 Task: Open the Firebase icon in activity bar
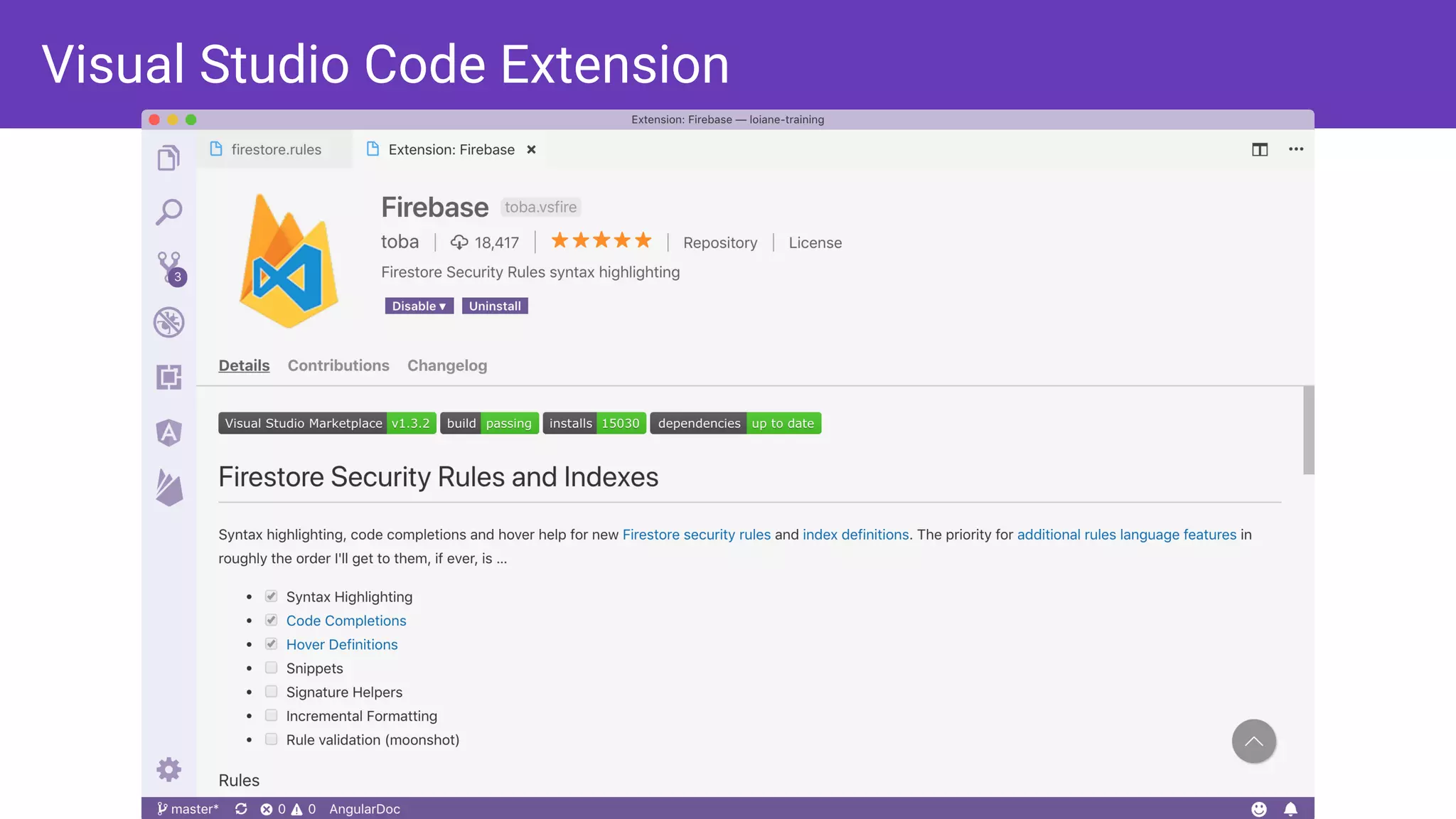pyautogui.click(x=169, y=488)
